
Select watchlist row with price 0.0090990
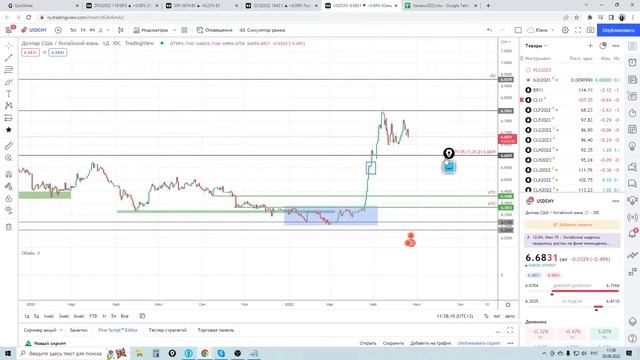pyautogui.click(x=571, y=80)
